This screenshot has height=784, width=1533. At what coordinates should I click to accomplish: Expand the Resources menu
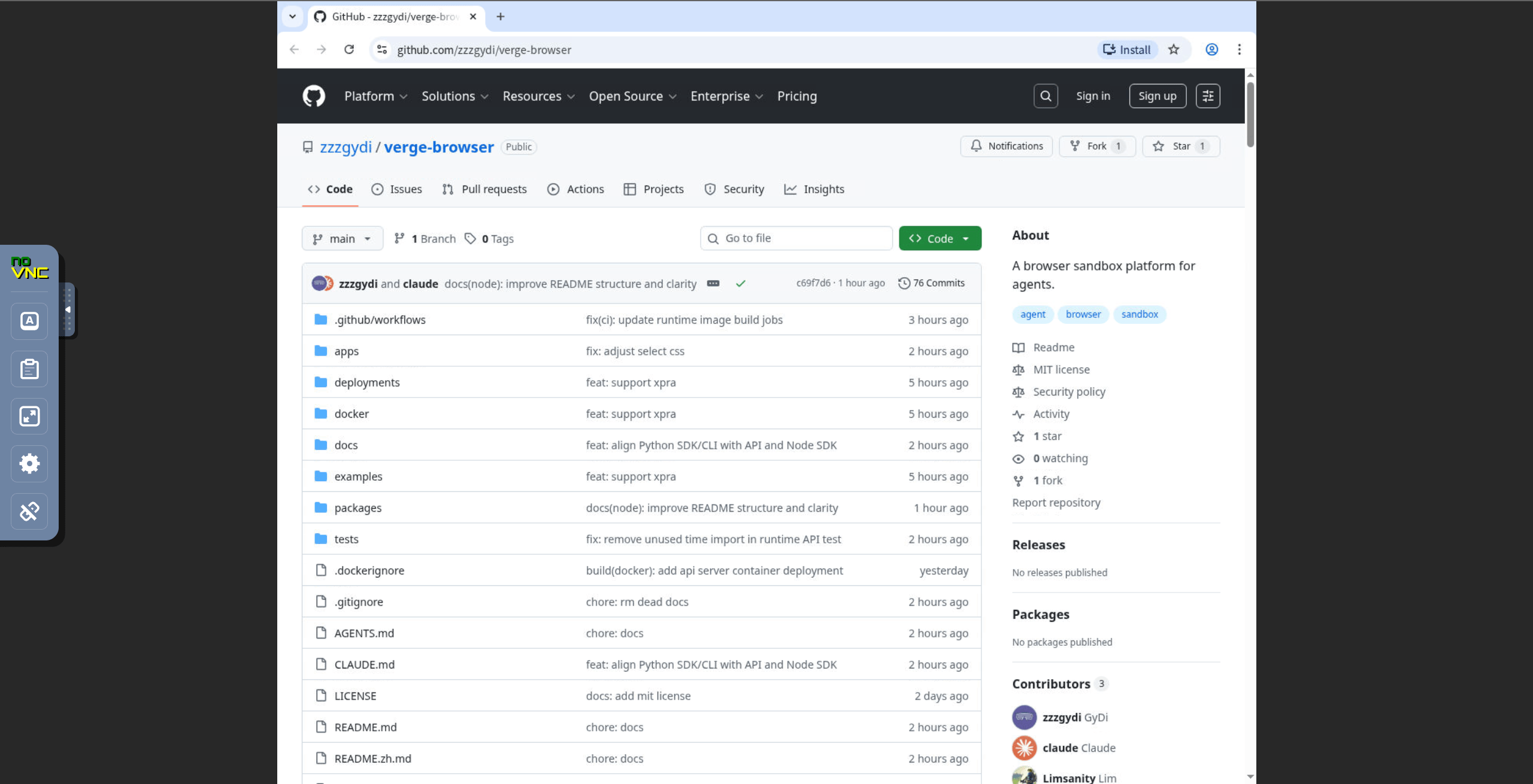[x=538, y=96]
